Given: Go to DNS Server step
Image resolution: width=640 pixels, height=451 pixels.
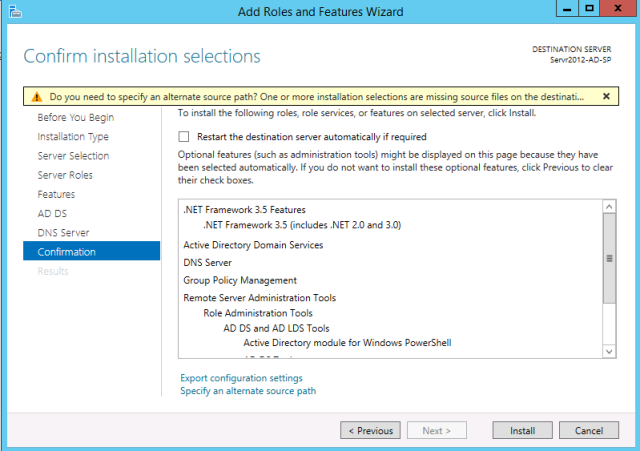Looking at the screenshot, I should pos(63,233).
